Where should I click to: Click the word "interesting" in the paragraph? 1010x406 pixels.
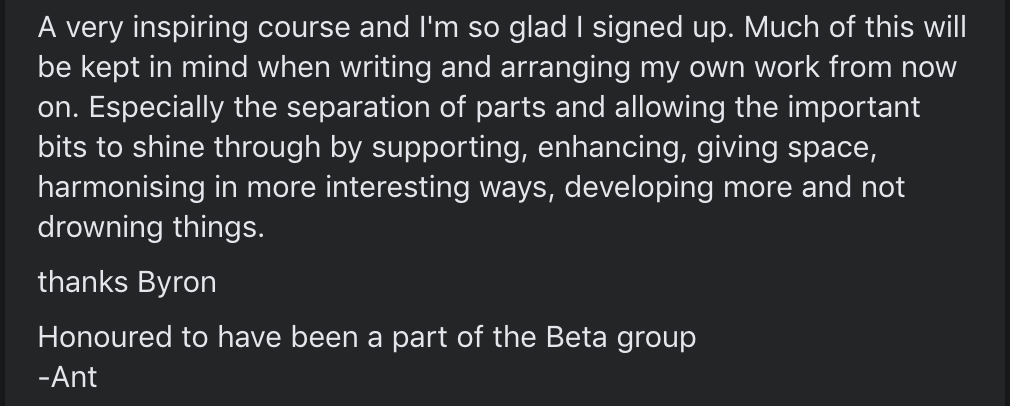pyautogui.click(x=397, y=188)
